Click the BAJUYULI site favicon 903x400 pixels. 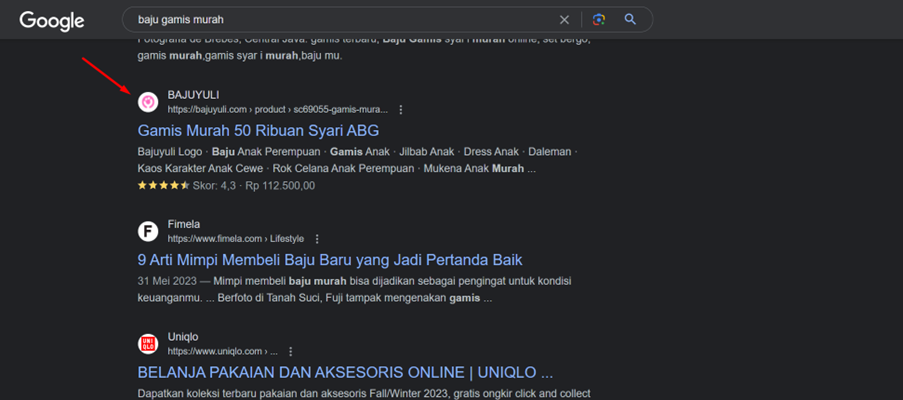pos(148,102)
